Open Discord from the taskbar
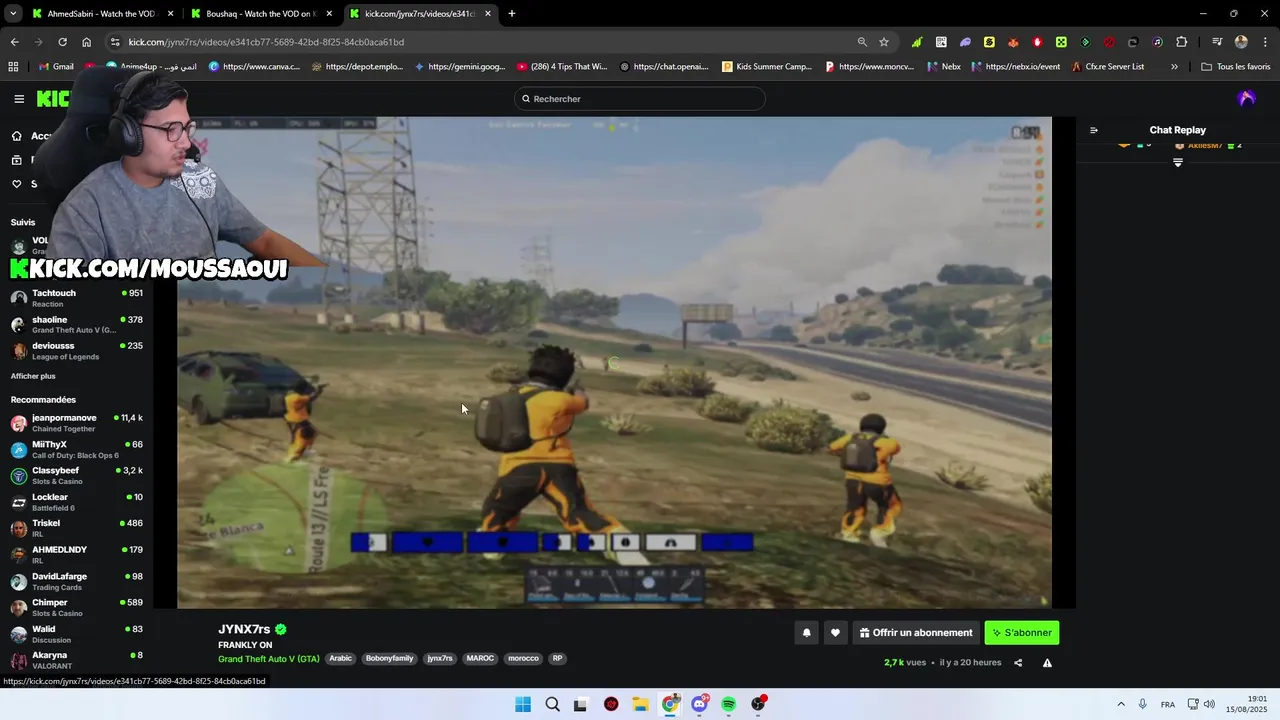This screenshot has width=1280, height=720. tap(699, 704)
